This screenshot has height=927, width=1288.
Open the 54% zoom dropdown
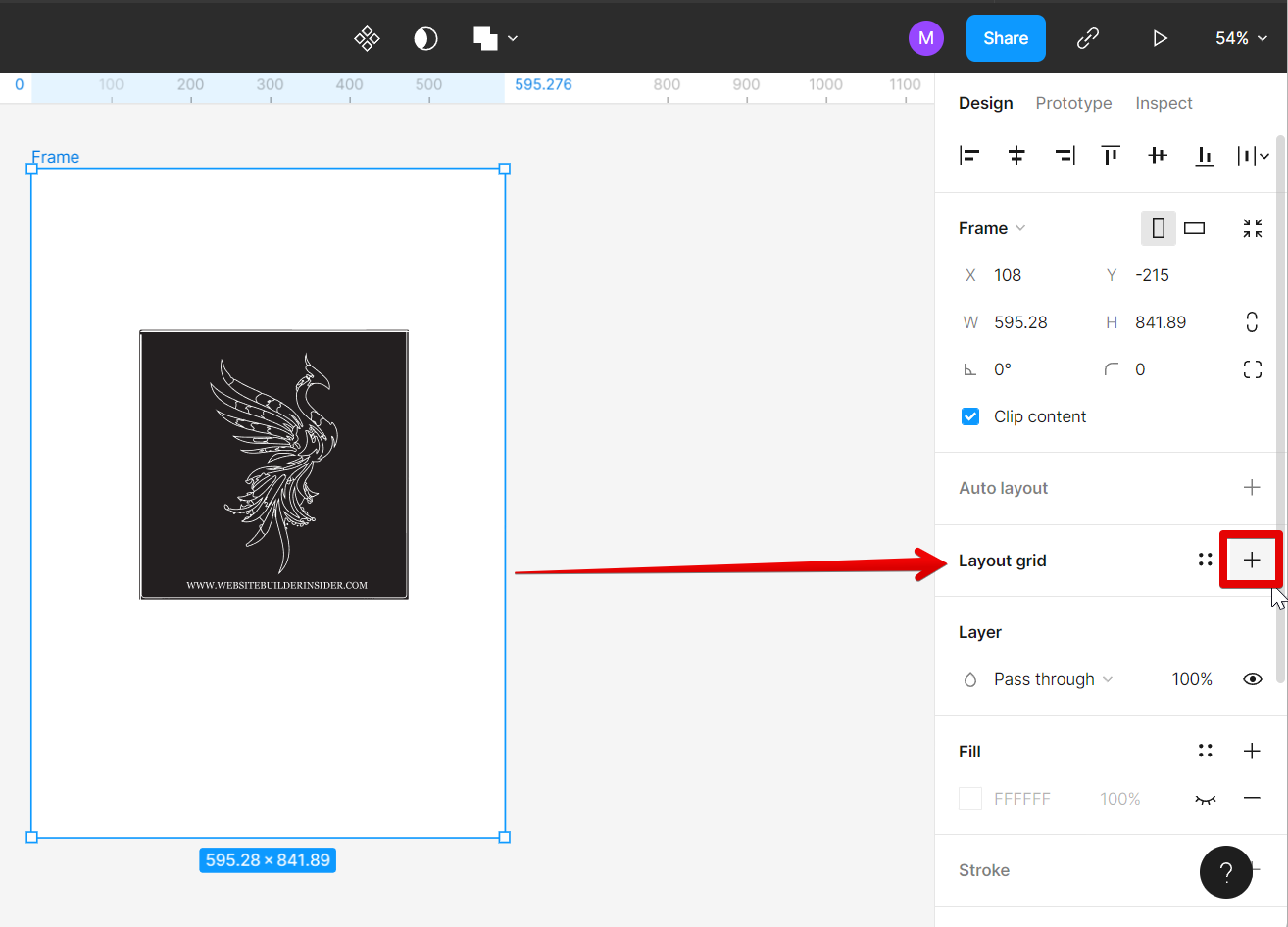click(x=1239, y=38)
